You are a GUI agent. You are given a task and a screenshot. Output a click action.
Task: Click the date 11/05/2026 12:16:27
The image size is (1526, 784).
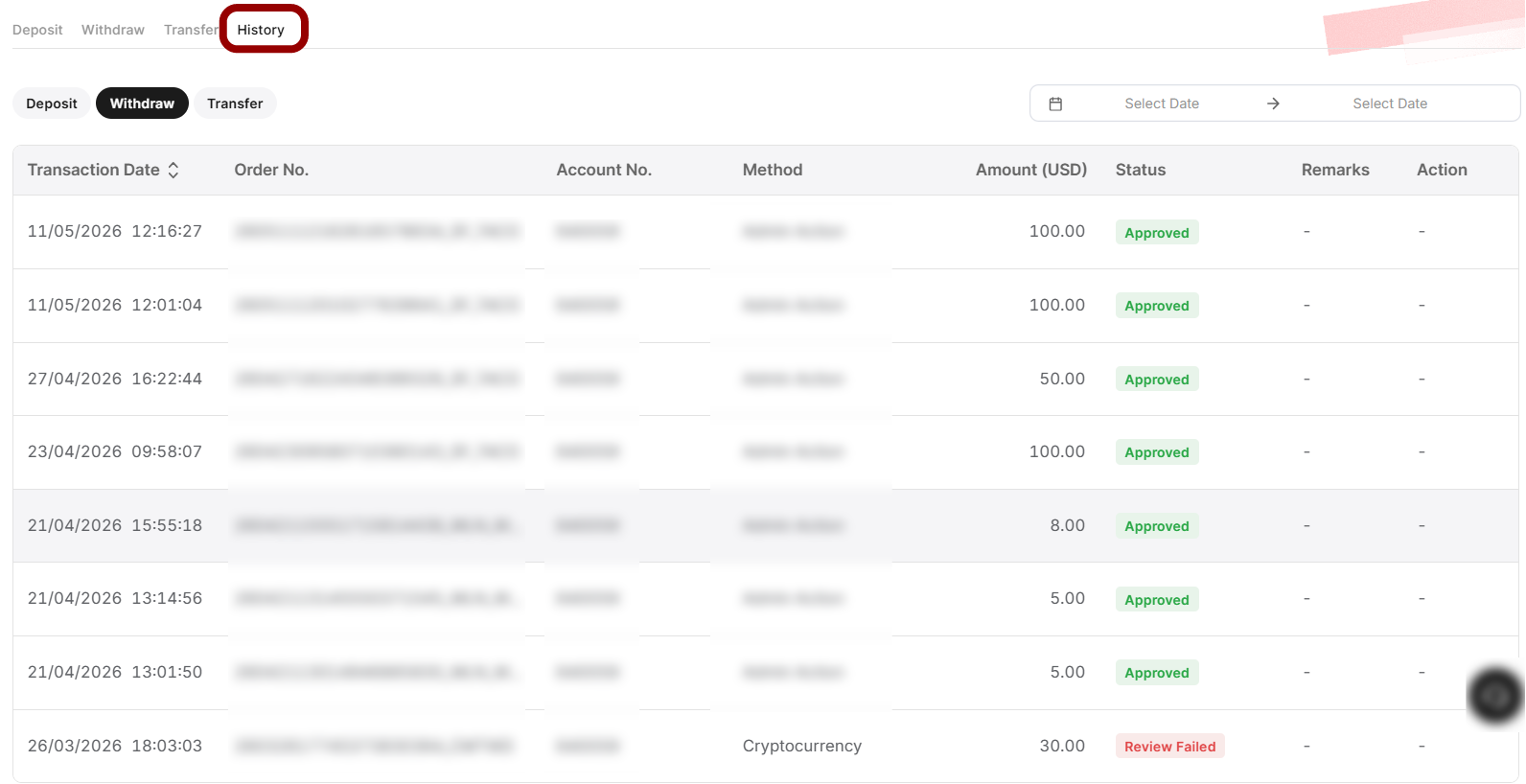click(x=115, y=231)
